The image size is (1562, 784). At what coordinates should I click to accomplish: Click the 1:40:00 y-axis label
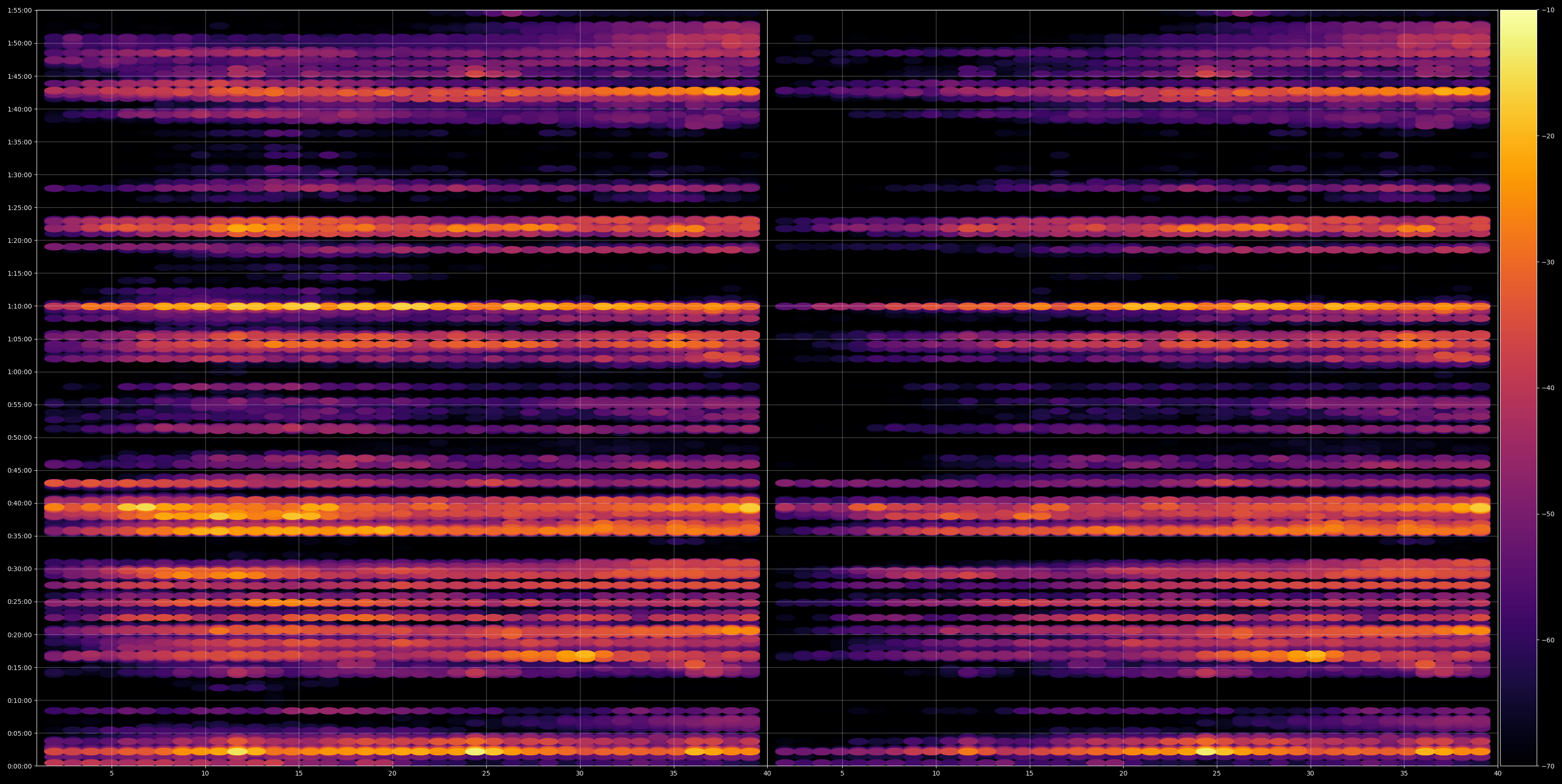point(19,109)
